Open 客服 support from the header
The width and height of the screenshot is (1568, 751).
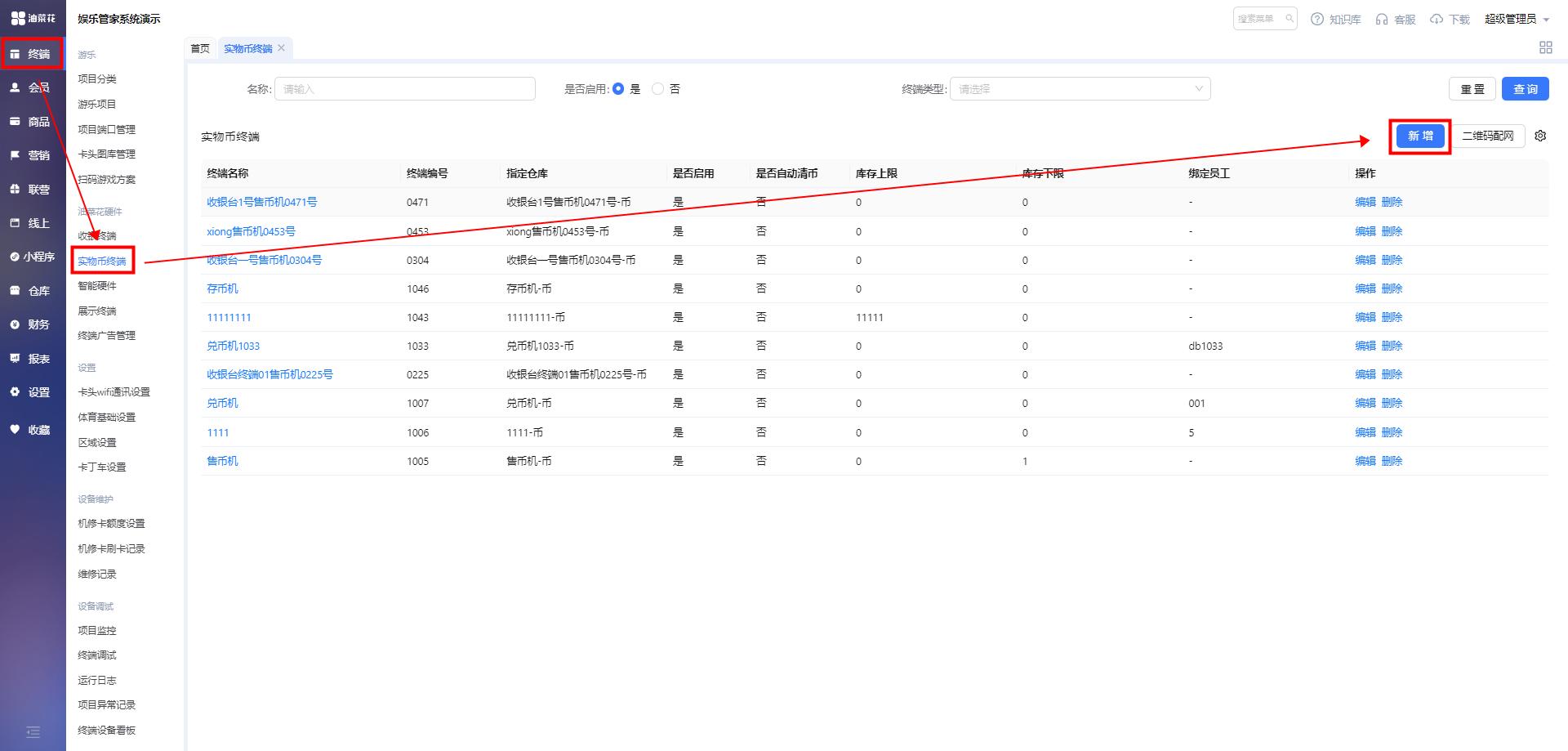(x=1396, y=19)
